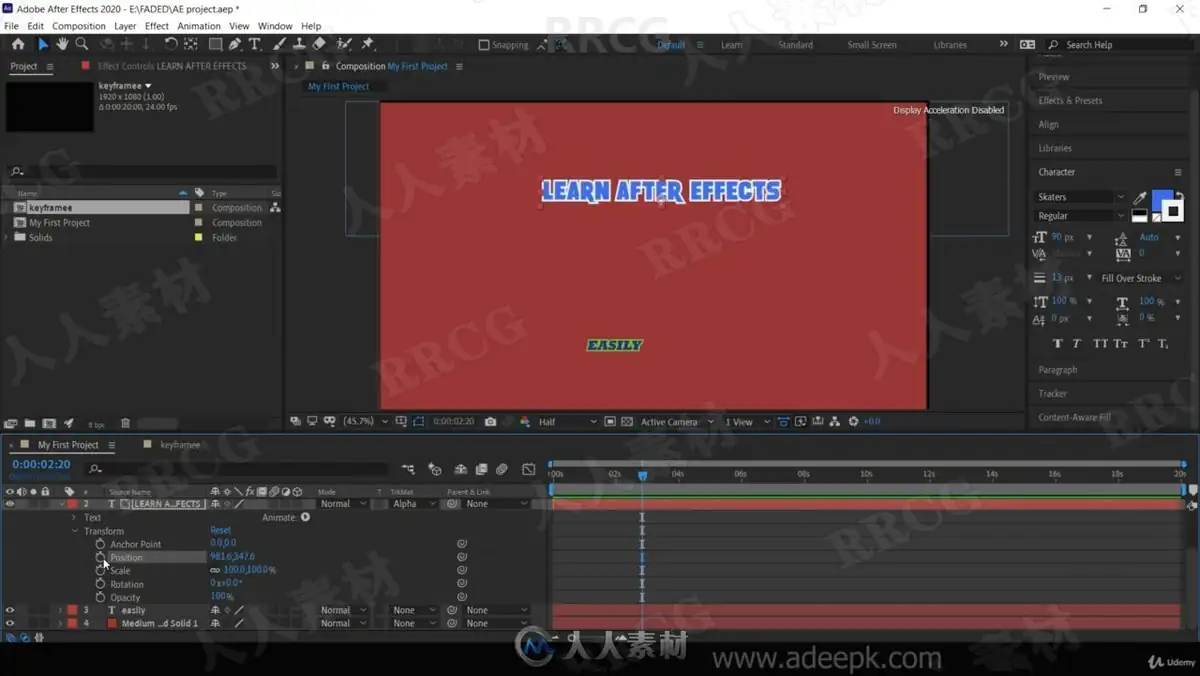Hide the easily layer with eye icon

[10, 610]
